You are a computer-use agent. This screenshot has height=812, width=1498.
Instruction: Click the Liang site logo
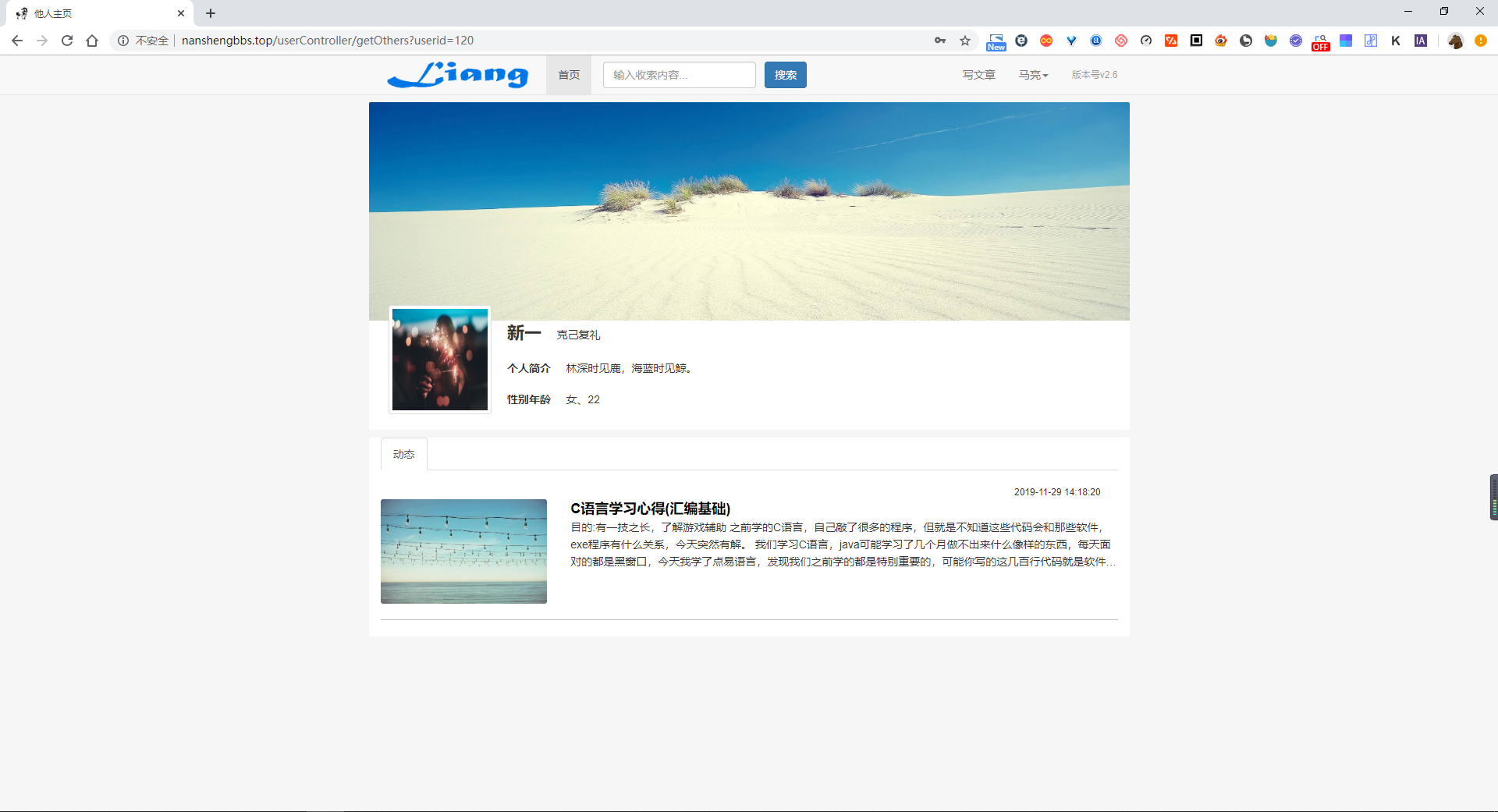458,75
